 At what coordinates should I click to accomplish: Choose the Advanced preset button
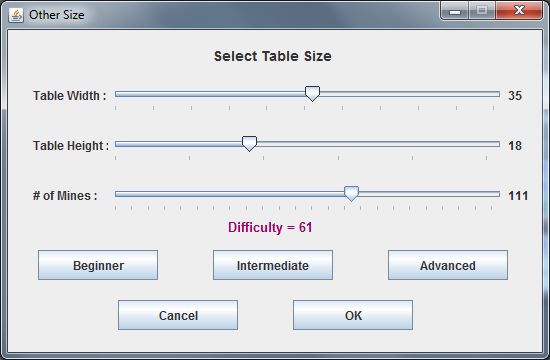tap(448, 265)
